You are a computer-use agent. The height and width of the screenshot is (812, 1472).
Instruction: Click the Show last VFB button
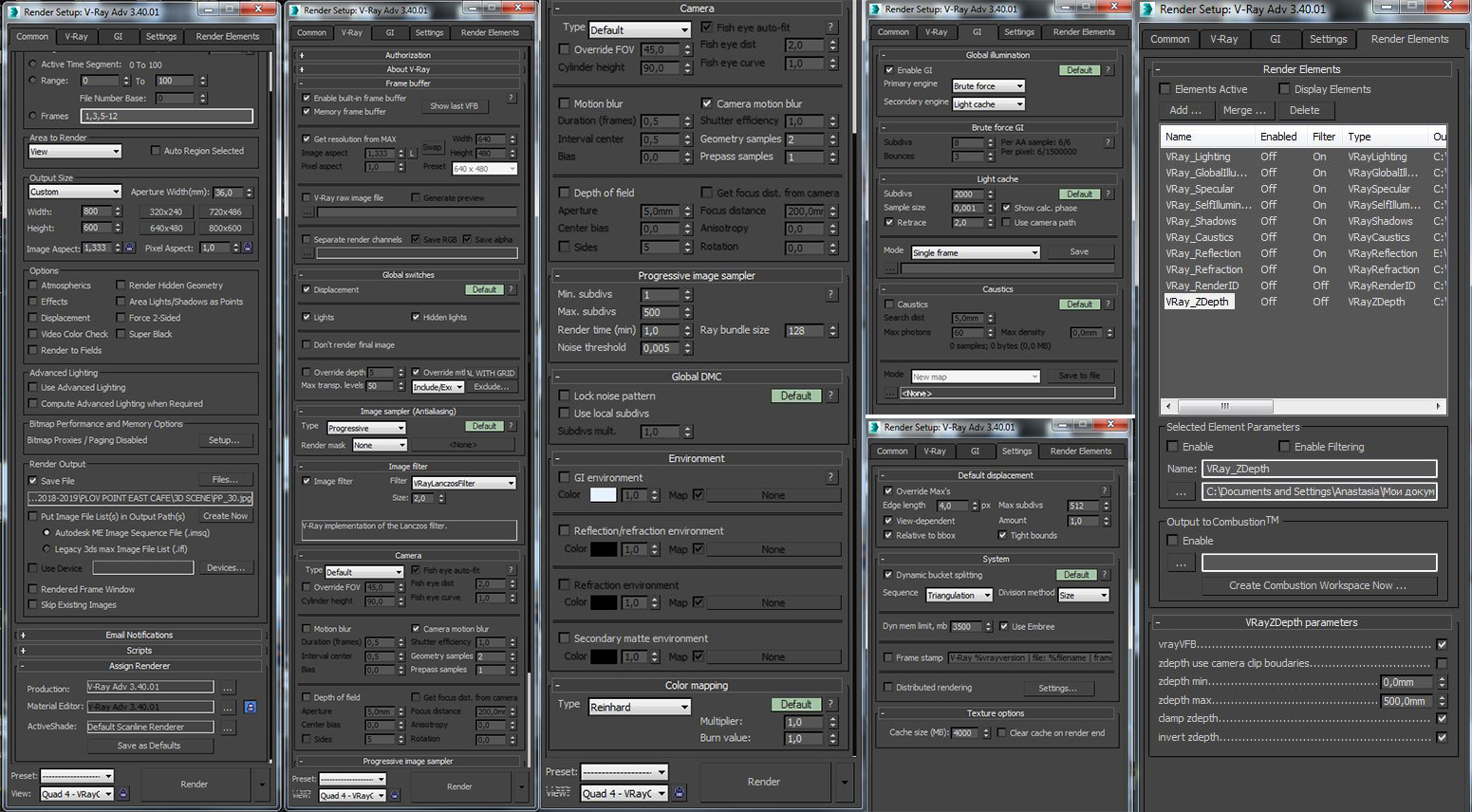pyautogui.click(x=454, y=106)
